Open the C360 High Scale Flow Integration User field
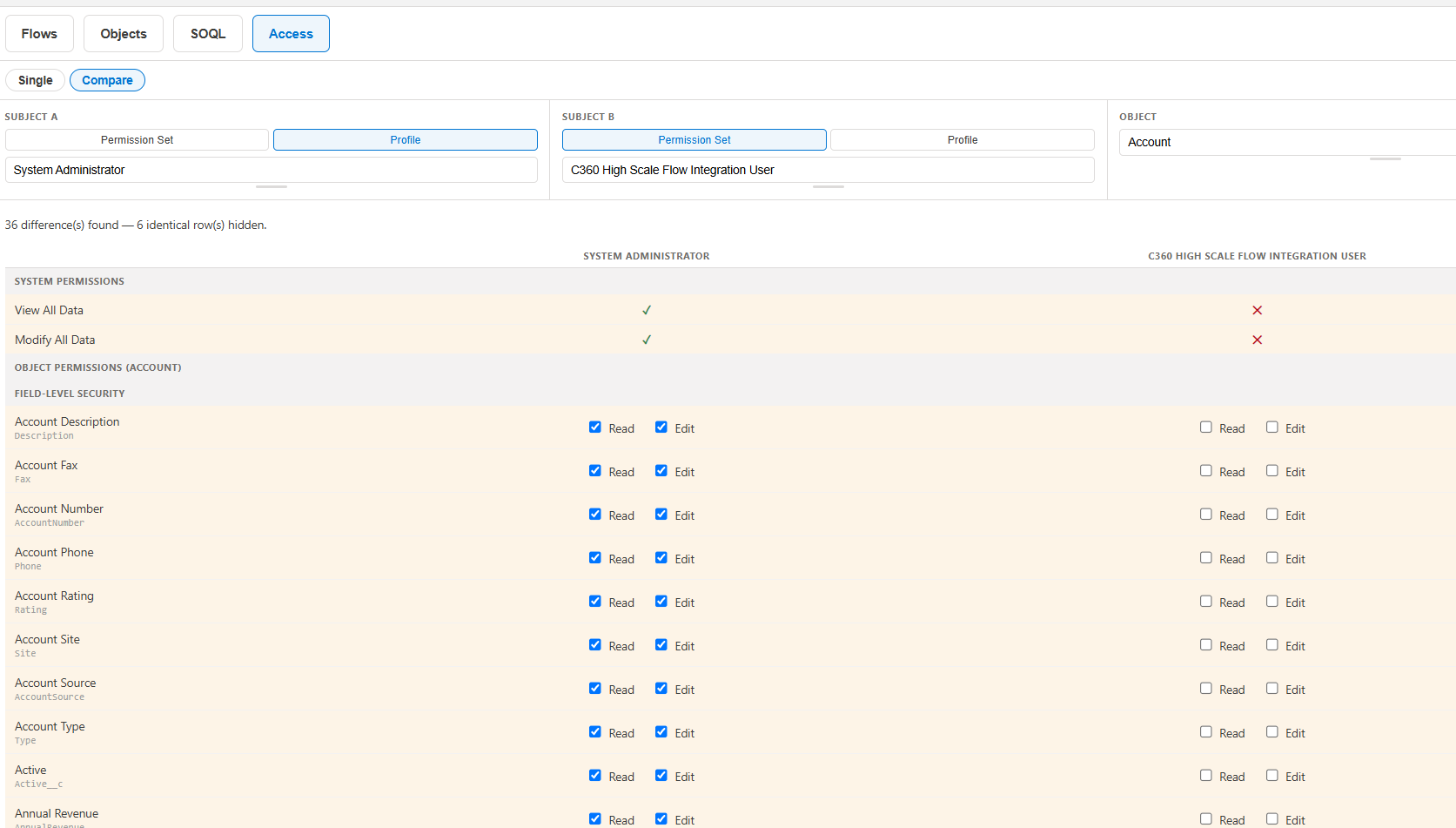This screenshot has height=828, width=1456. point(829,170)
